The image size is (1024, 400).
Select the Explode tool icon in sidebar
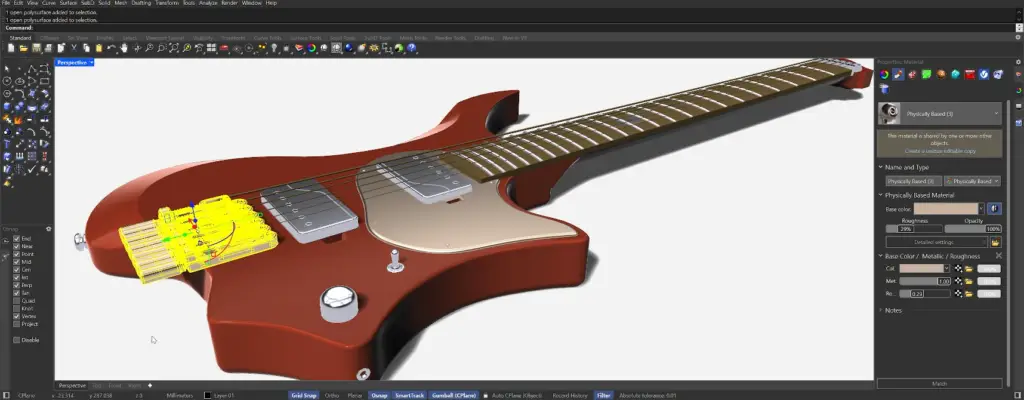18,120
